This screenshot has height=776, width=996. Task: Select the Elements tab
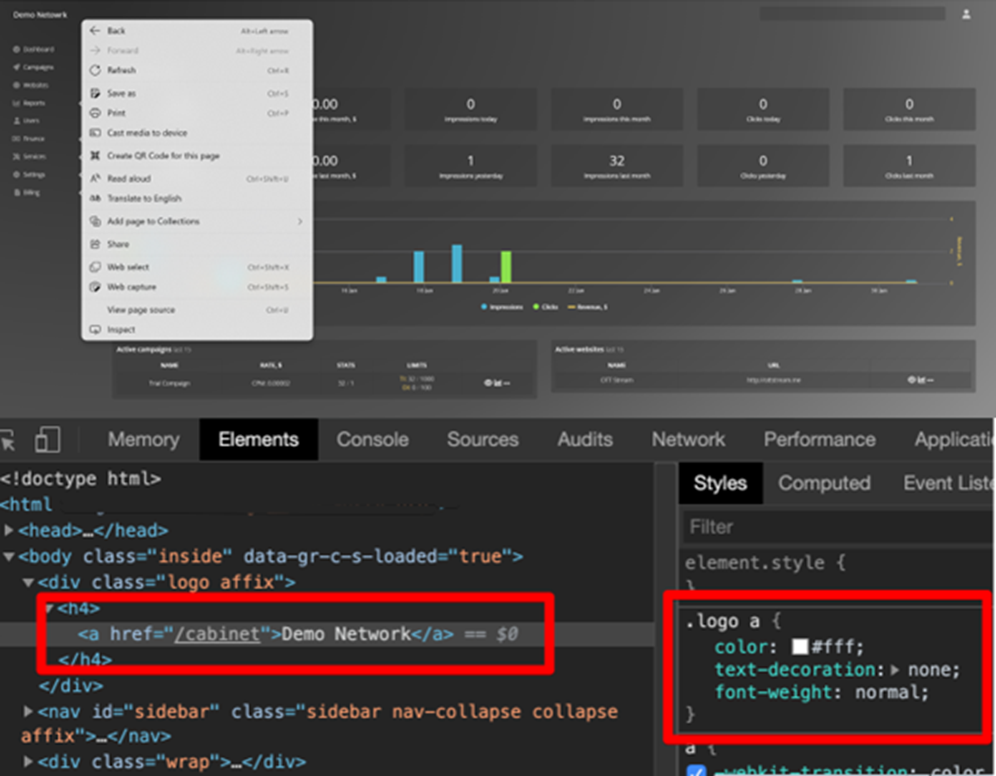[x=259, y=439]
